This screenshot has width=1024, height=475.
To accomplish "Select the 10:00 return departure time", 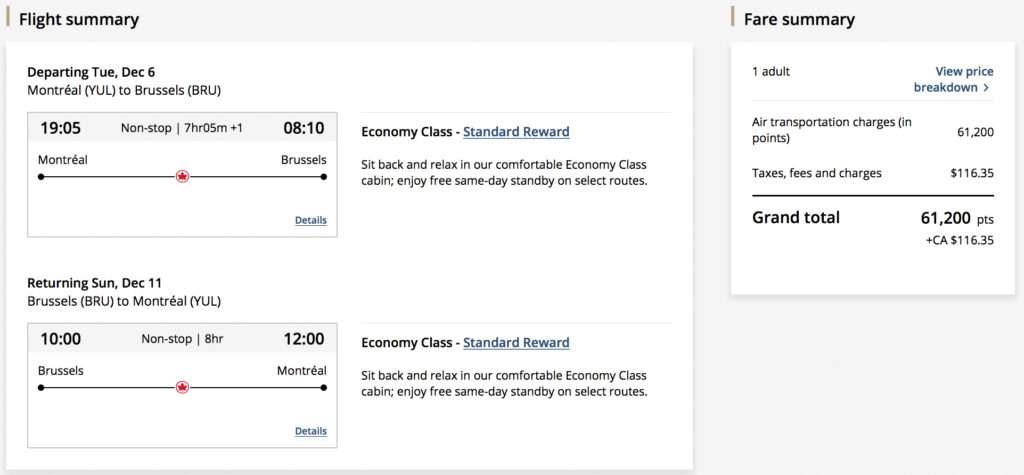I will [60, 339].
